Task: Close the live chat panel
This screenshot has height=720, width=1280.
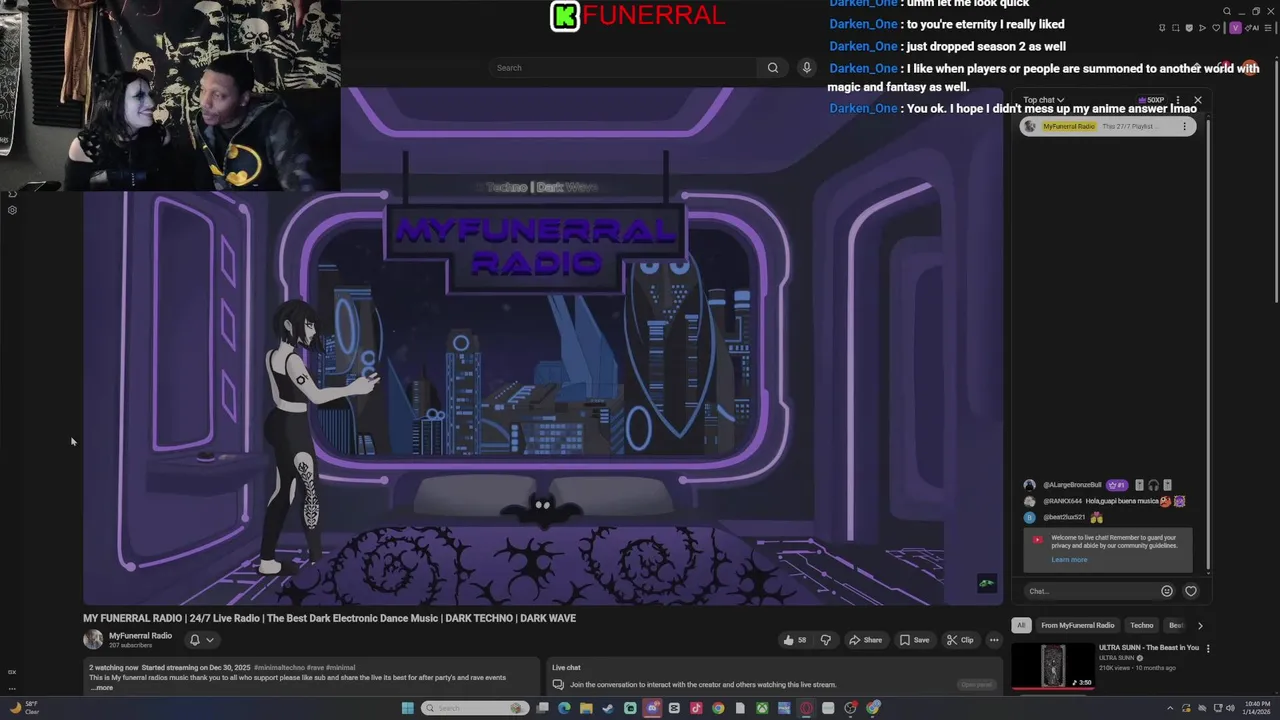Action: click(x=1198, y=100)
